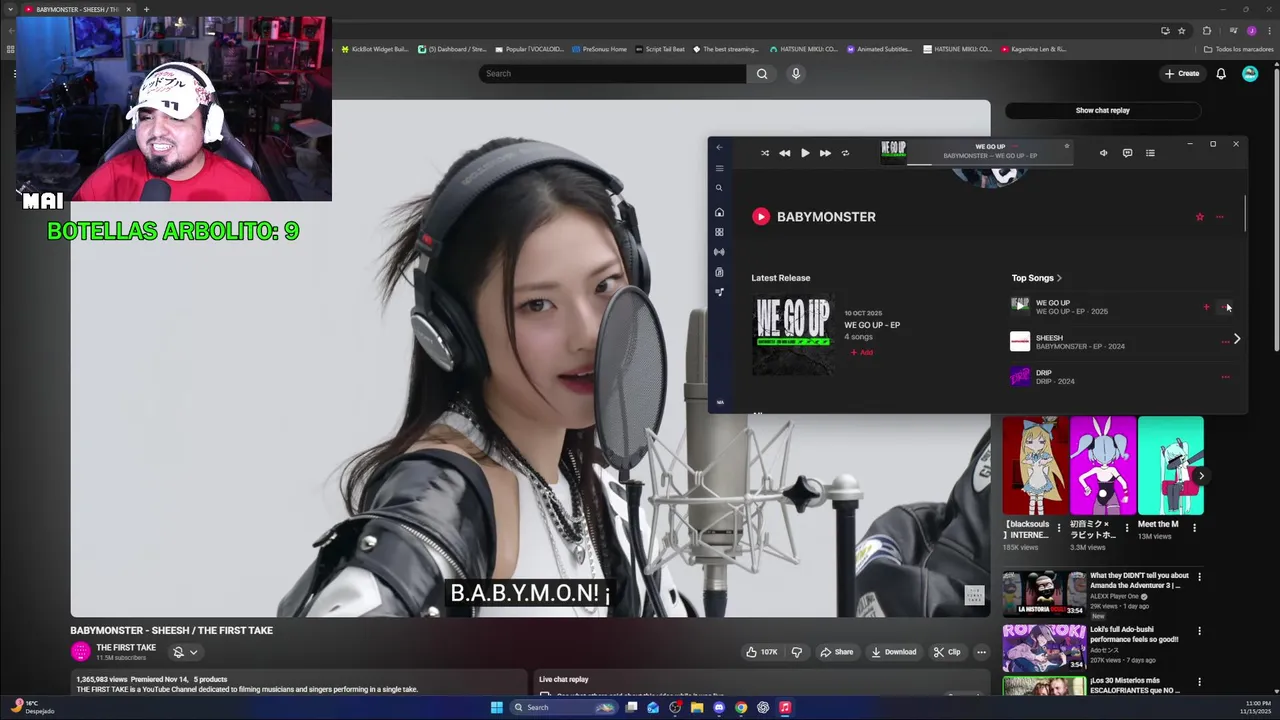Open WE GO UP - EP album cover

793,334
